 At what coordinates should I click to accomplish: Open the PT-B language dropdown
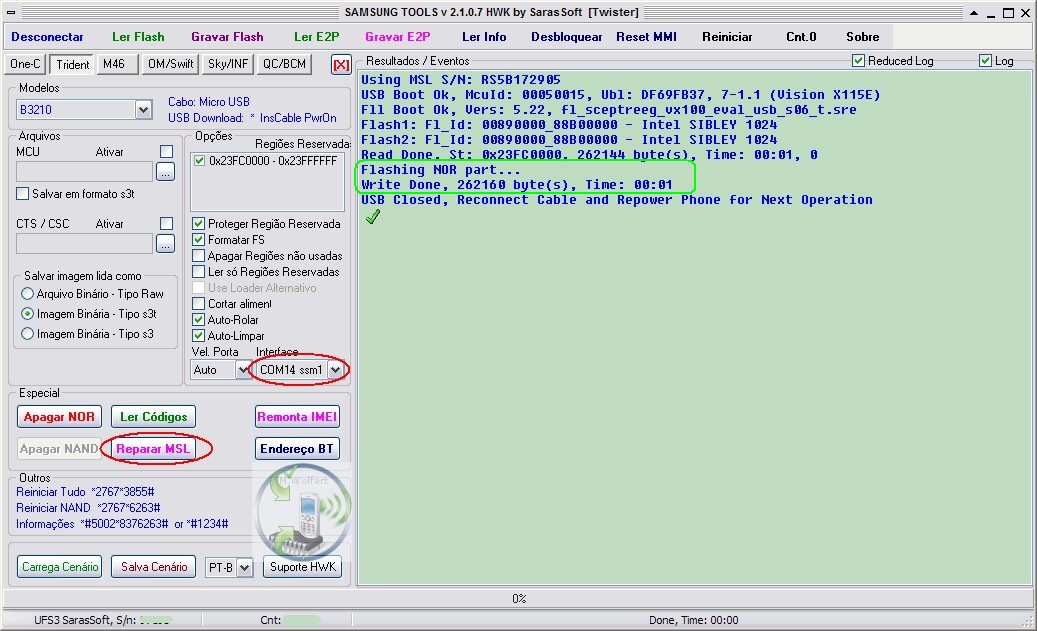[245, 568]
